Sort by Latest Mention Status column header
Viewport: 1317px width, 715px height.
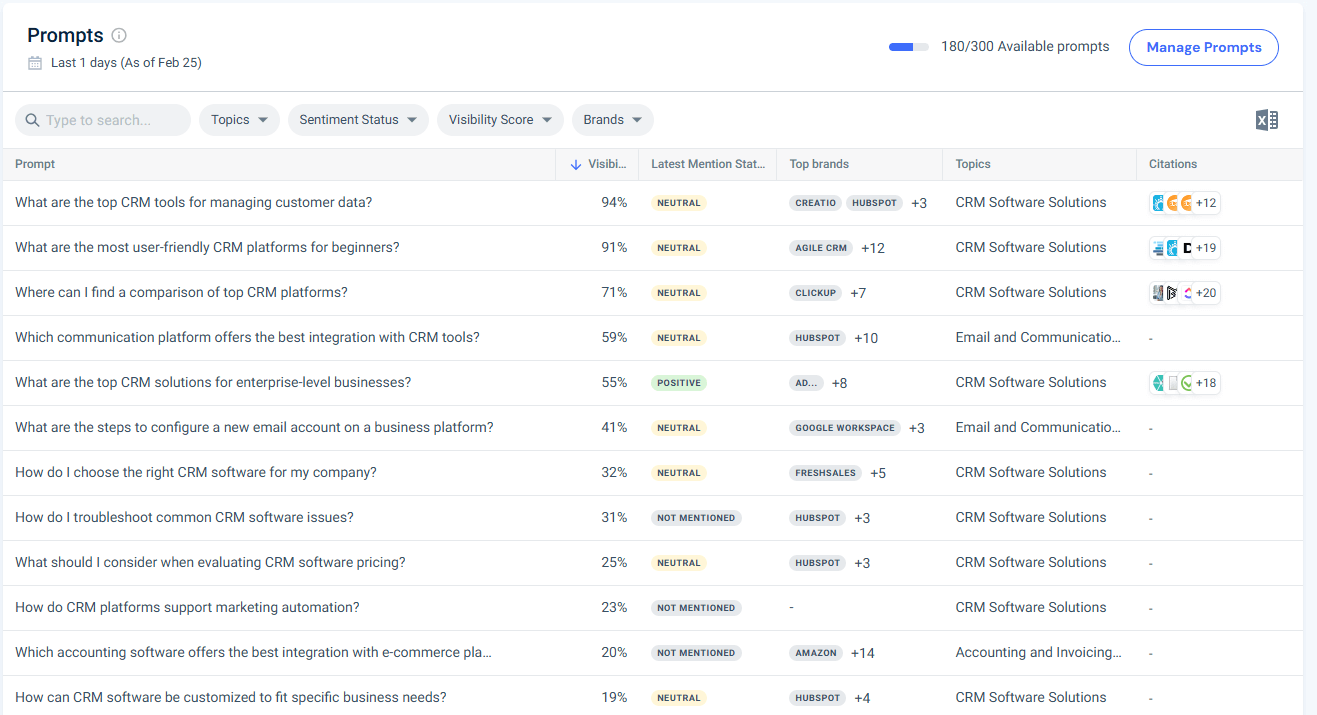point(707,164)
